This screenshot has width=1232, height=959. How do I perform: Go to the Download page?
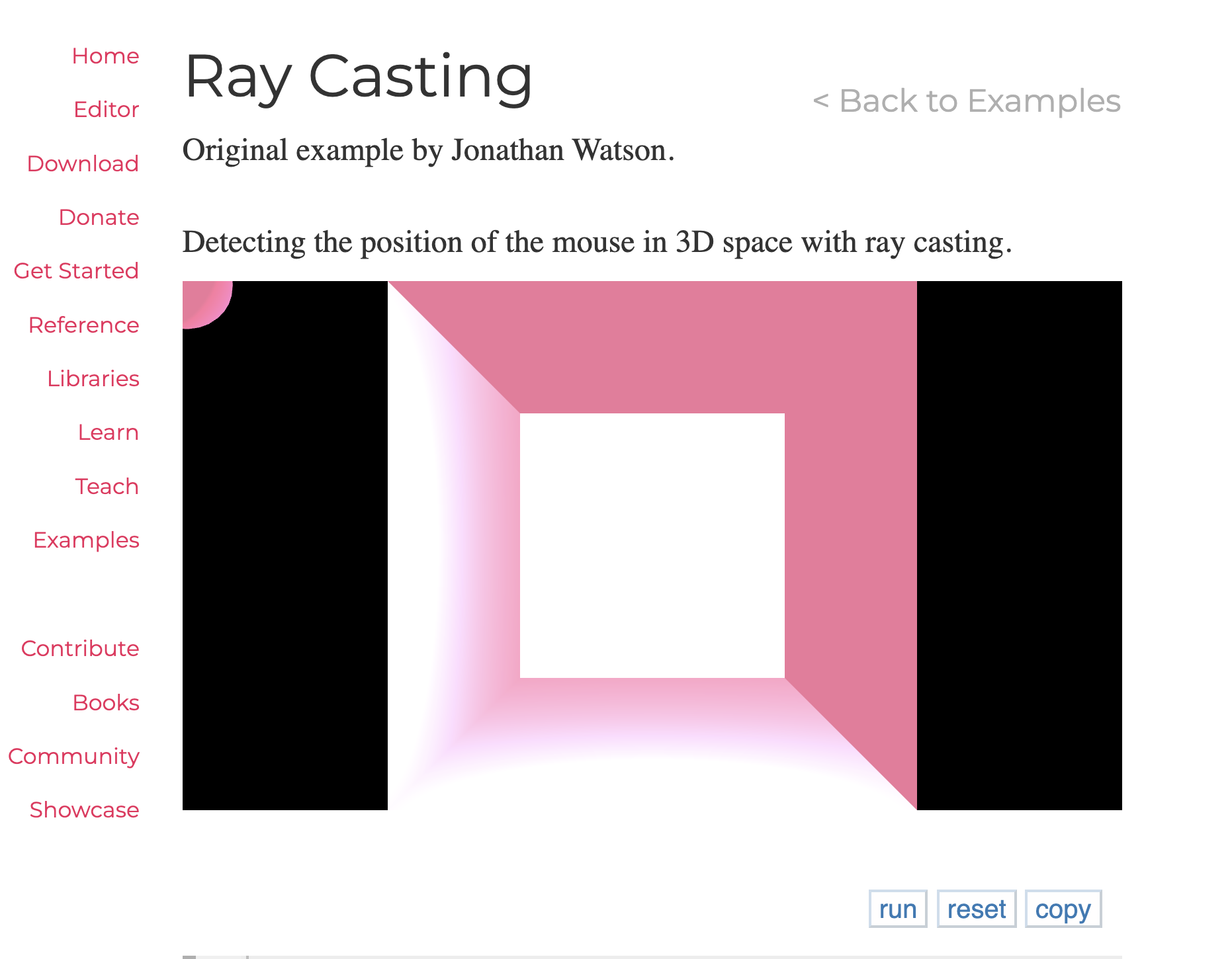pyautogui.click(x=82, y=163)
